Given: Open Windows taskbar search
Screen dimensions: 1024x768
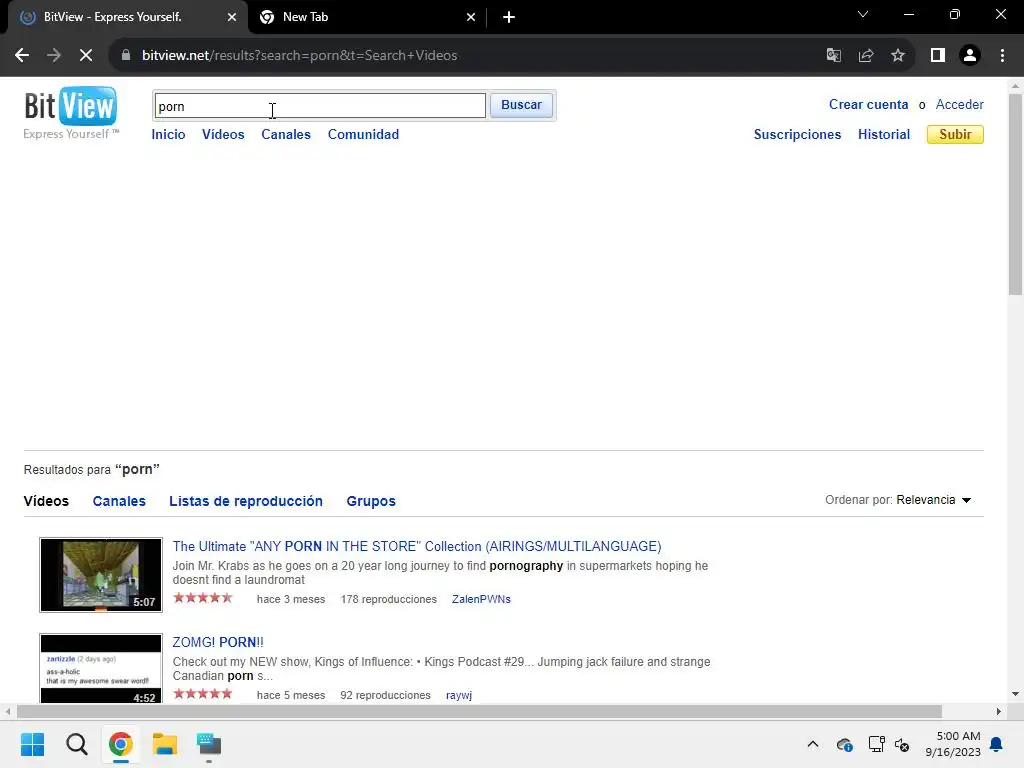Looking at the screenshot, I should [x=76, y=744].
